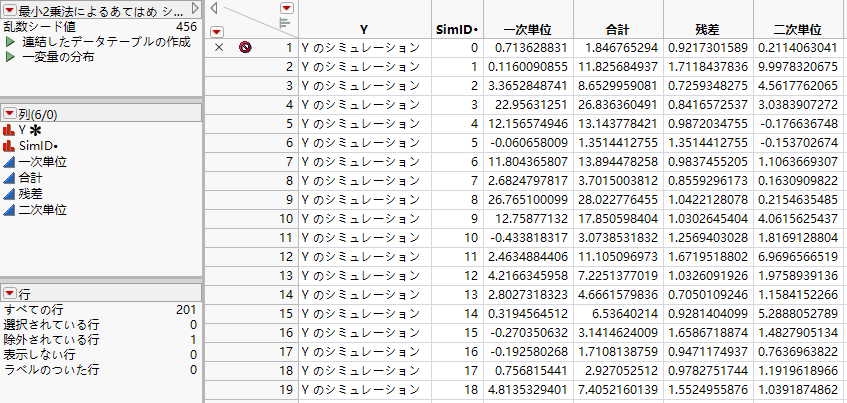Click continuous icon beside 一次単位 in column list

(x=9, y=162)
